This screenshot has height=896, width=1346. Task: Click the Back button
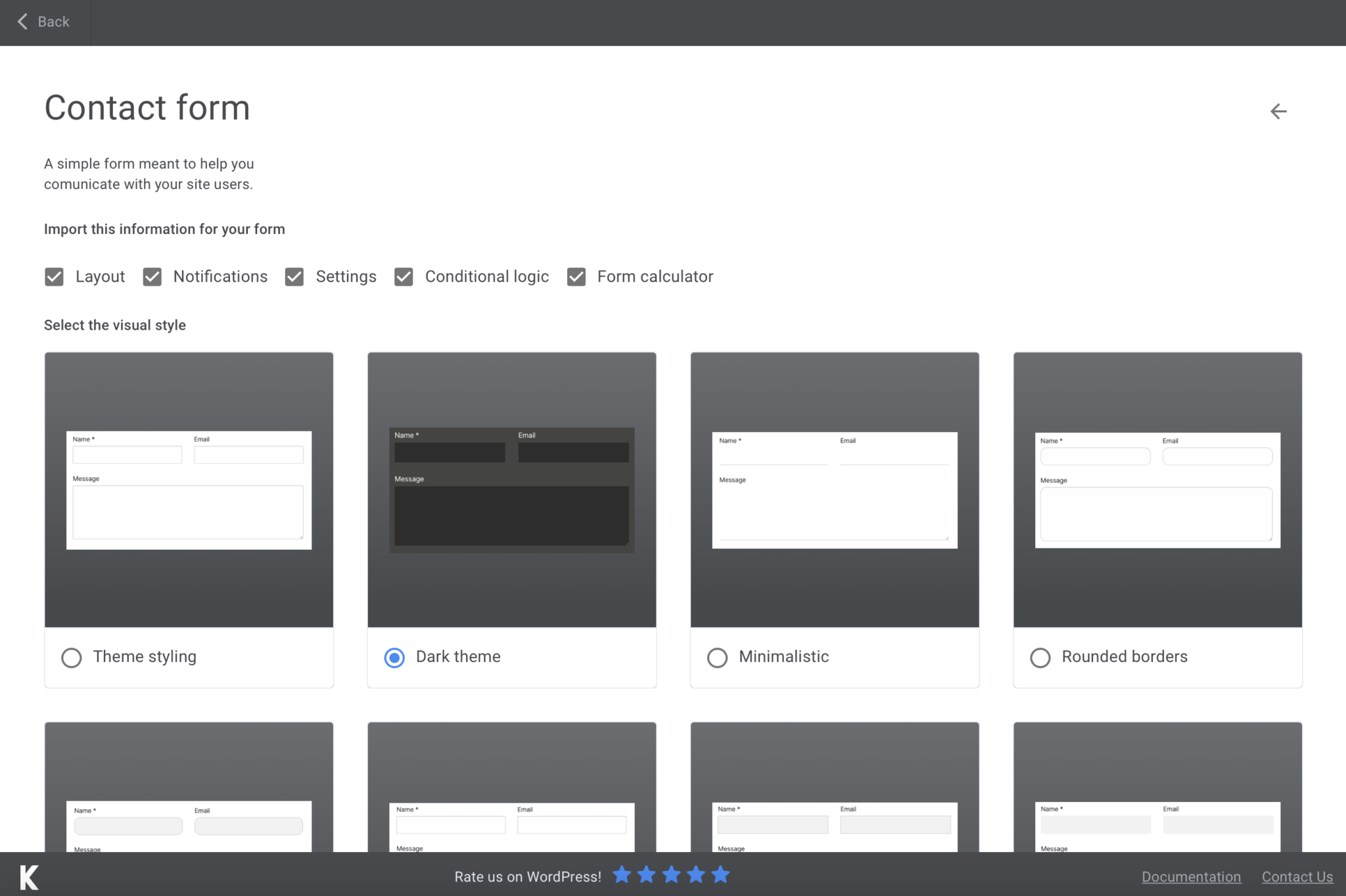point(44,22)
